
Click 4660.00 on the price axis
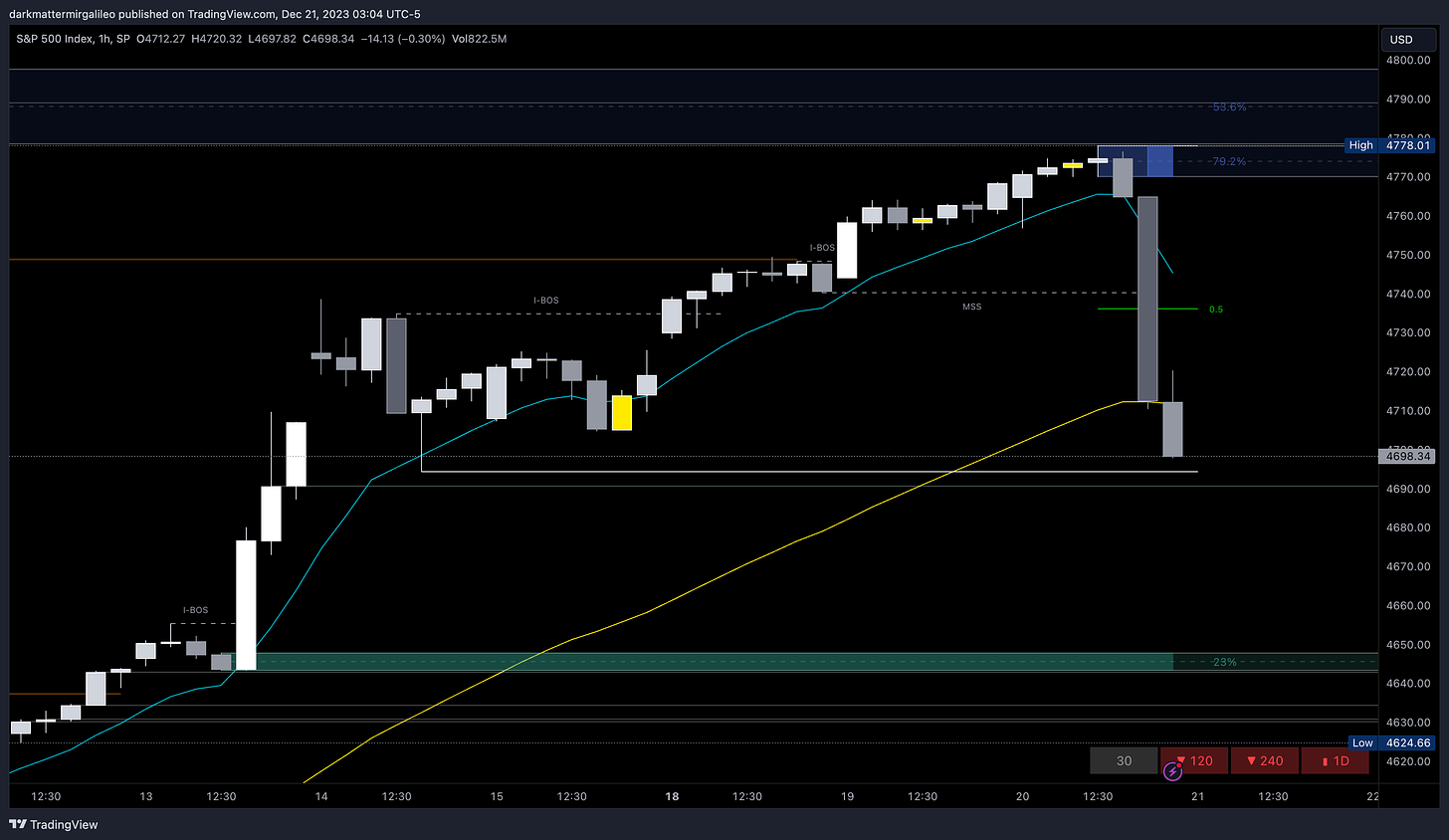[x=1408, y=605]
